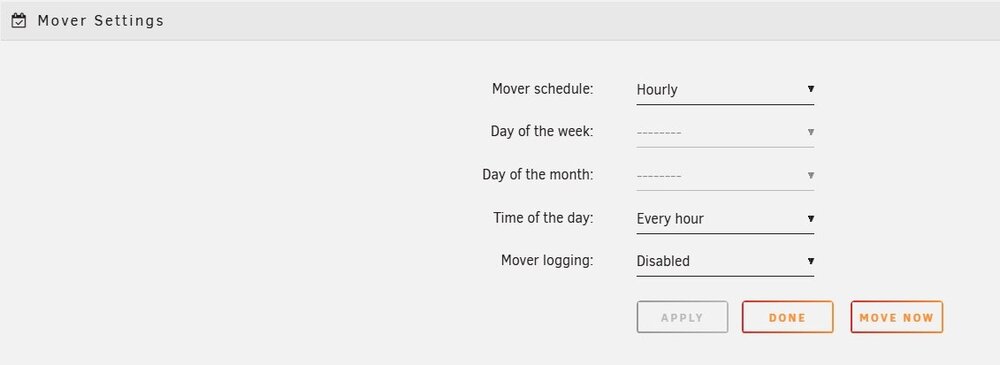The width and height of the screenshot is (1000, 365).
Task: Click the arrow next to Every hour
Action: click(x=811, y=218)
